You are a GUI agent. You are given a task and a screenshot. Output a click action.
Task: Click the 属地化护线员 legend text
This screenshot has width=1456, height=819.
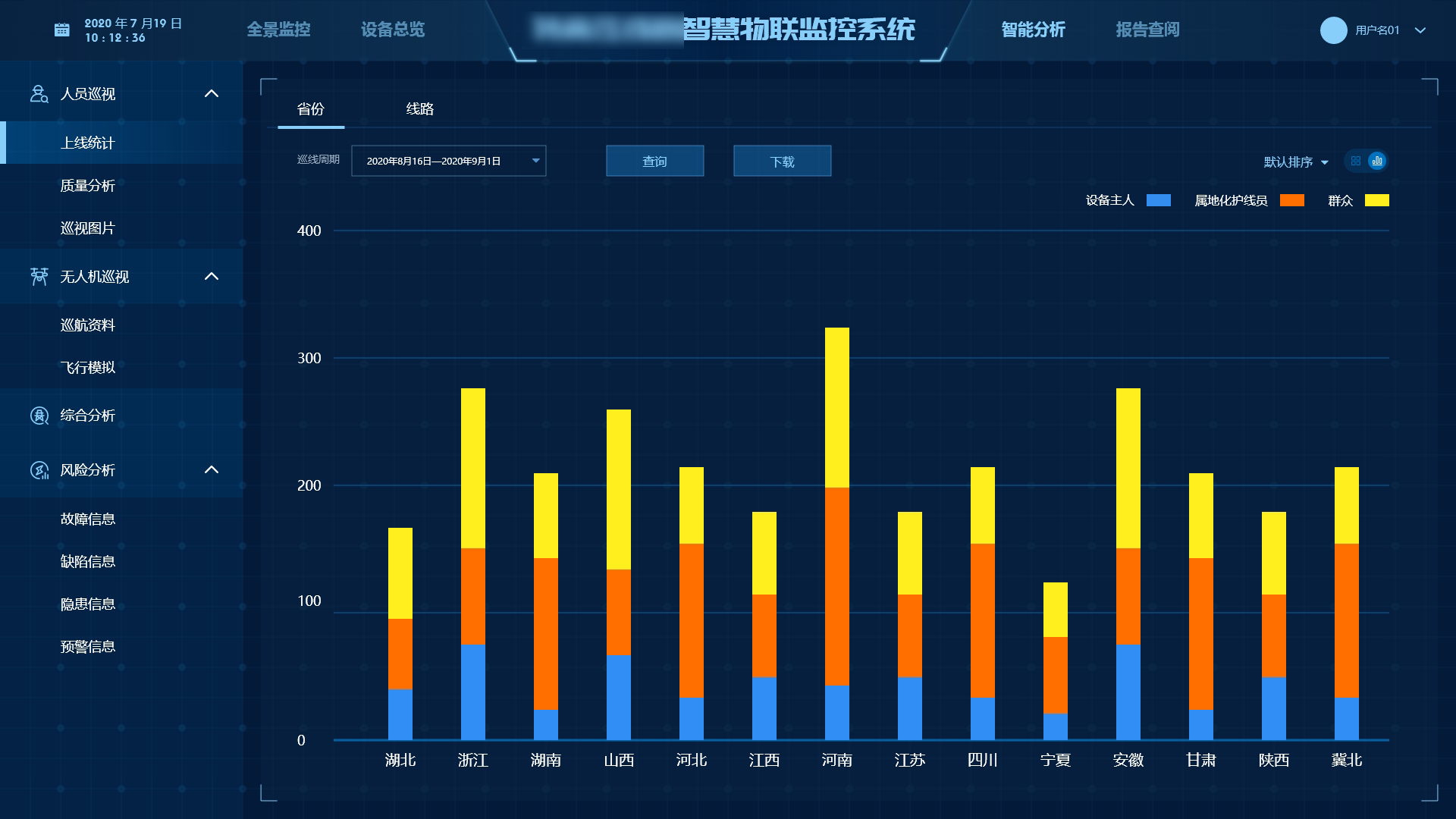pyautogui.click(x=1232, y=200)
